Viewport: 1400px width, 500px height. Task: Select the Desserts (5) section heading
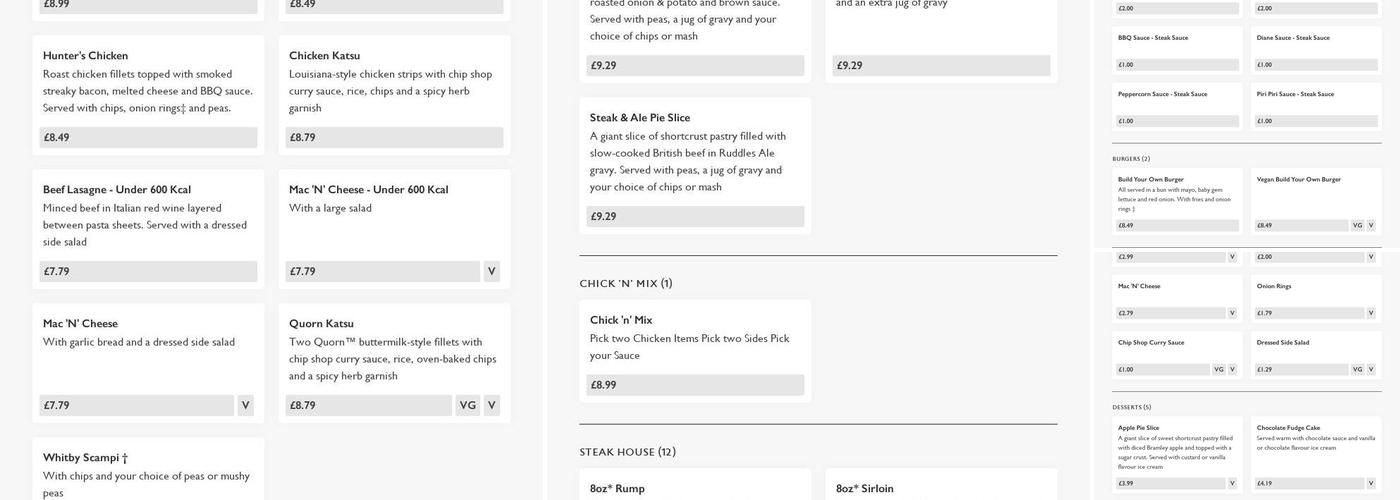[x=1132, y=407]
